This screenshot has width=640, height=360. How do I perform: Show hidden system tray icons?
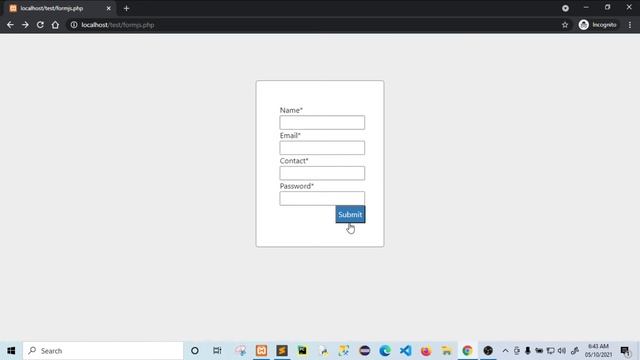[505, 351]
